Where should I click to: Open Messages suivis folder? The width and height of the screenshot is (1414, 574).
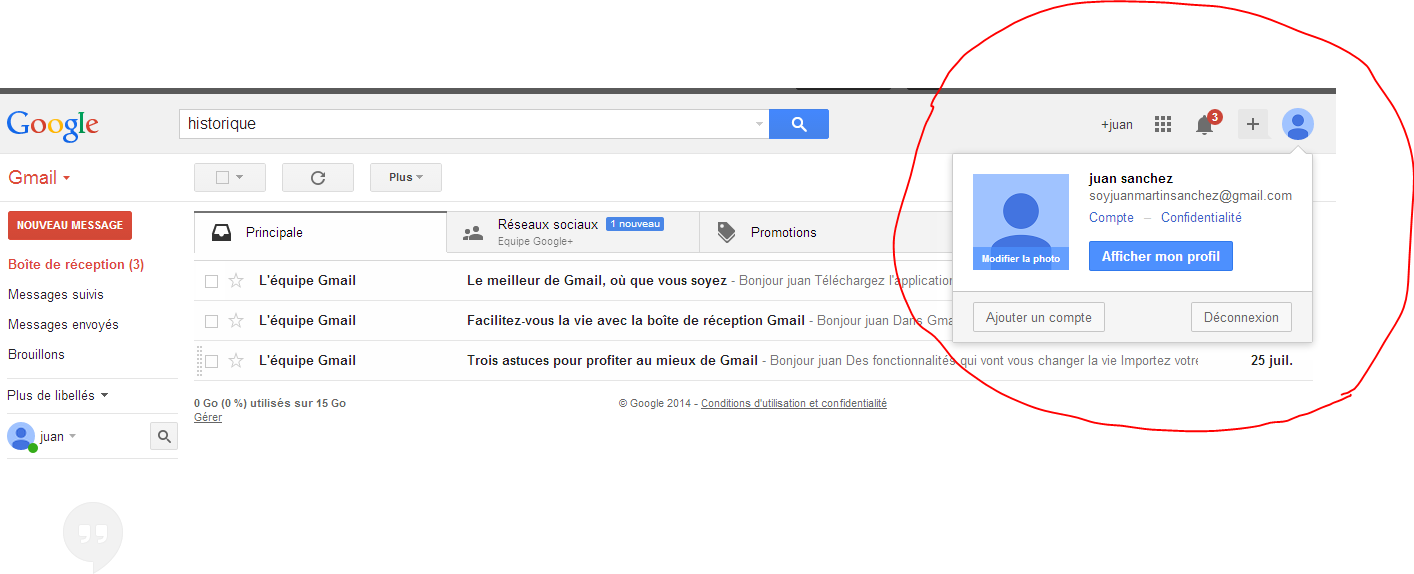pyautogui.click(x=56, y=295)
